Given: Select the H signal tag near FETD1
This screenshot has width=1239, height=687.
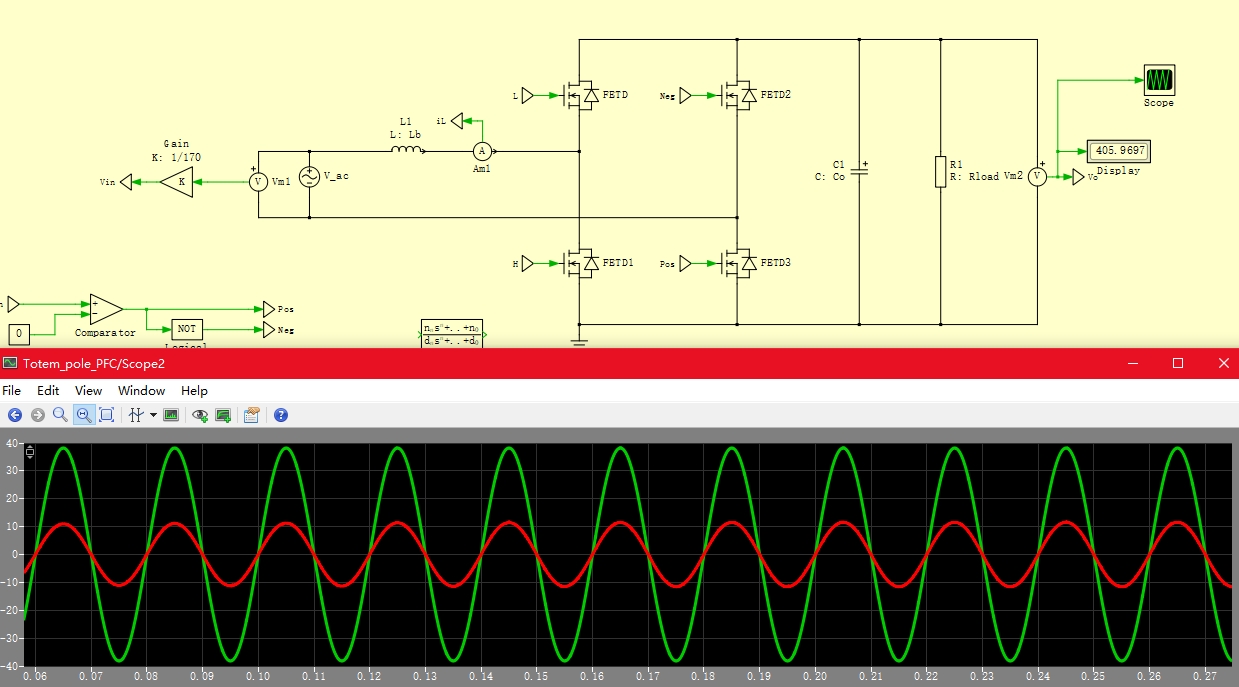Looking at the screenshot, I should [529, 263].
